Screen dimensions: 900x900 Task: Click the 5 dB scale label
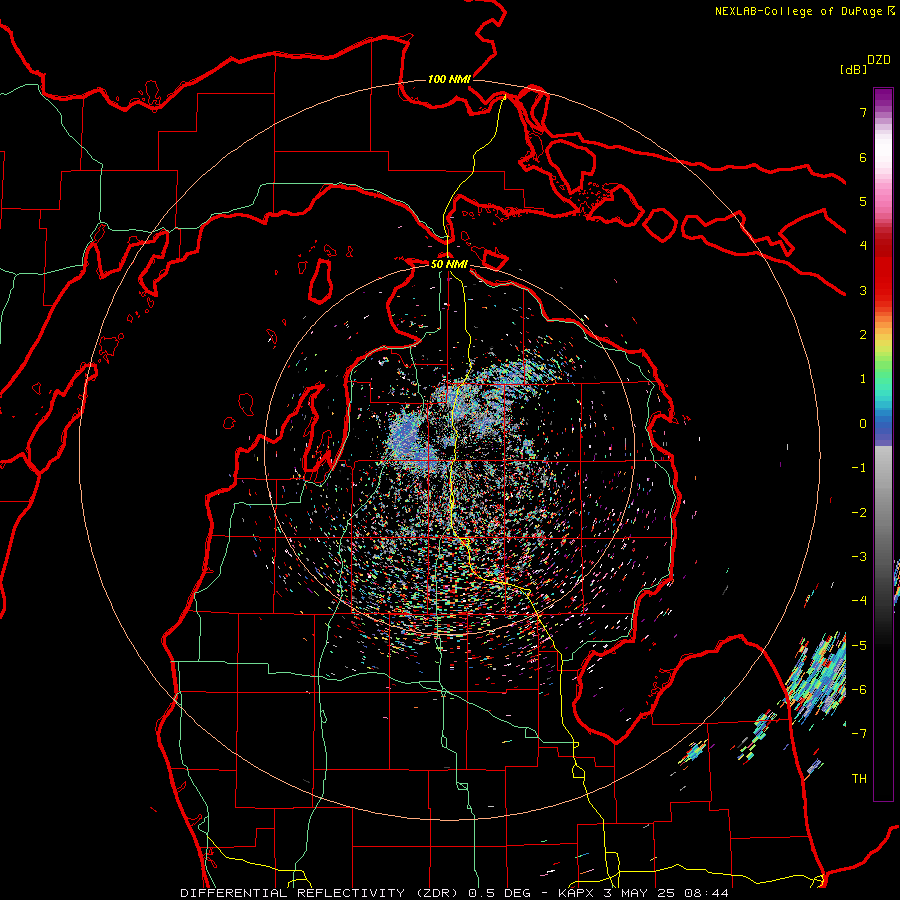click(x=863, y=201)
